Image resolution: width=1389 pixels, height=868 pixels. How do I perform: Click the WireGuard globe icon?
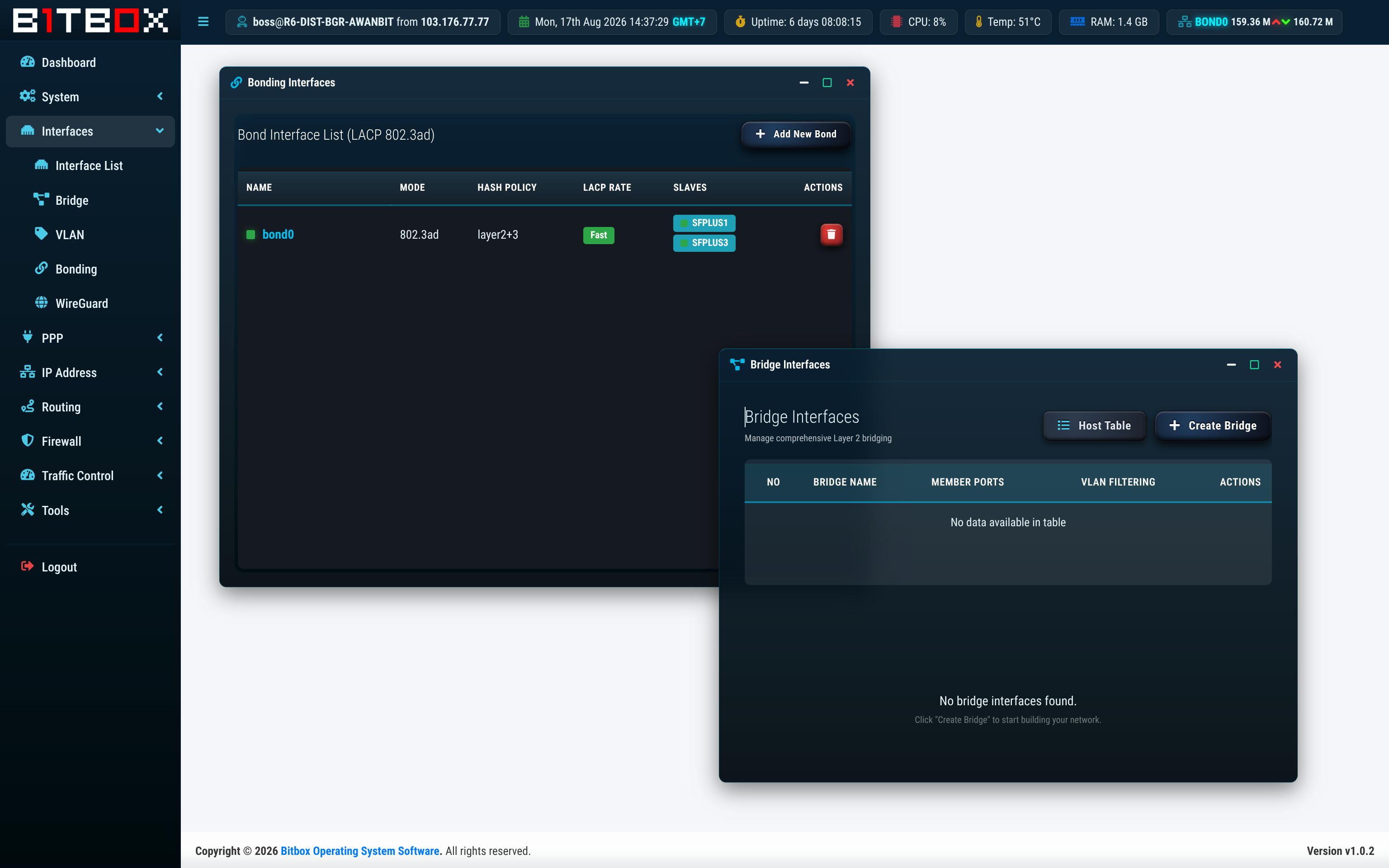point(41,303)
